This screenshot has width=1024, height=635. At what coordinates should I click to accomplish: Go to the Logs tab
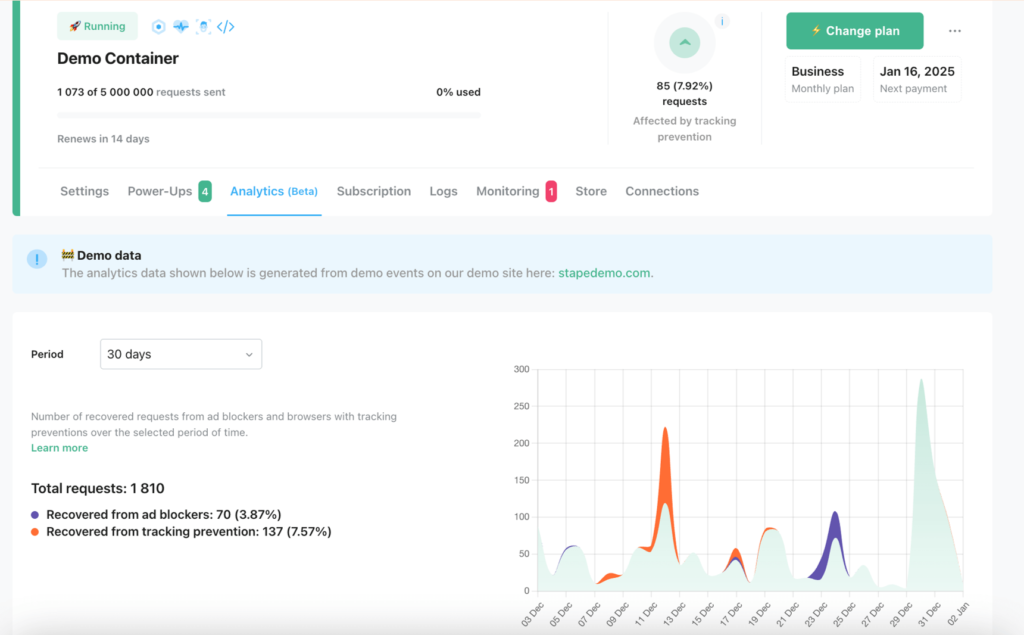coord(443,191)
